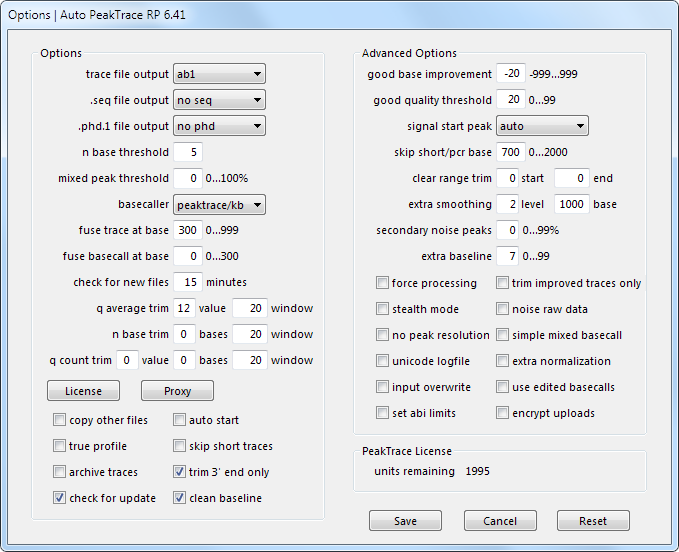The image size is (679, 552).
Task: Click the n base trim bases field
Action: [x=184, y=334]
